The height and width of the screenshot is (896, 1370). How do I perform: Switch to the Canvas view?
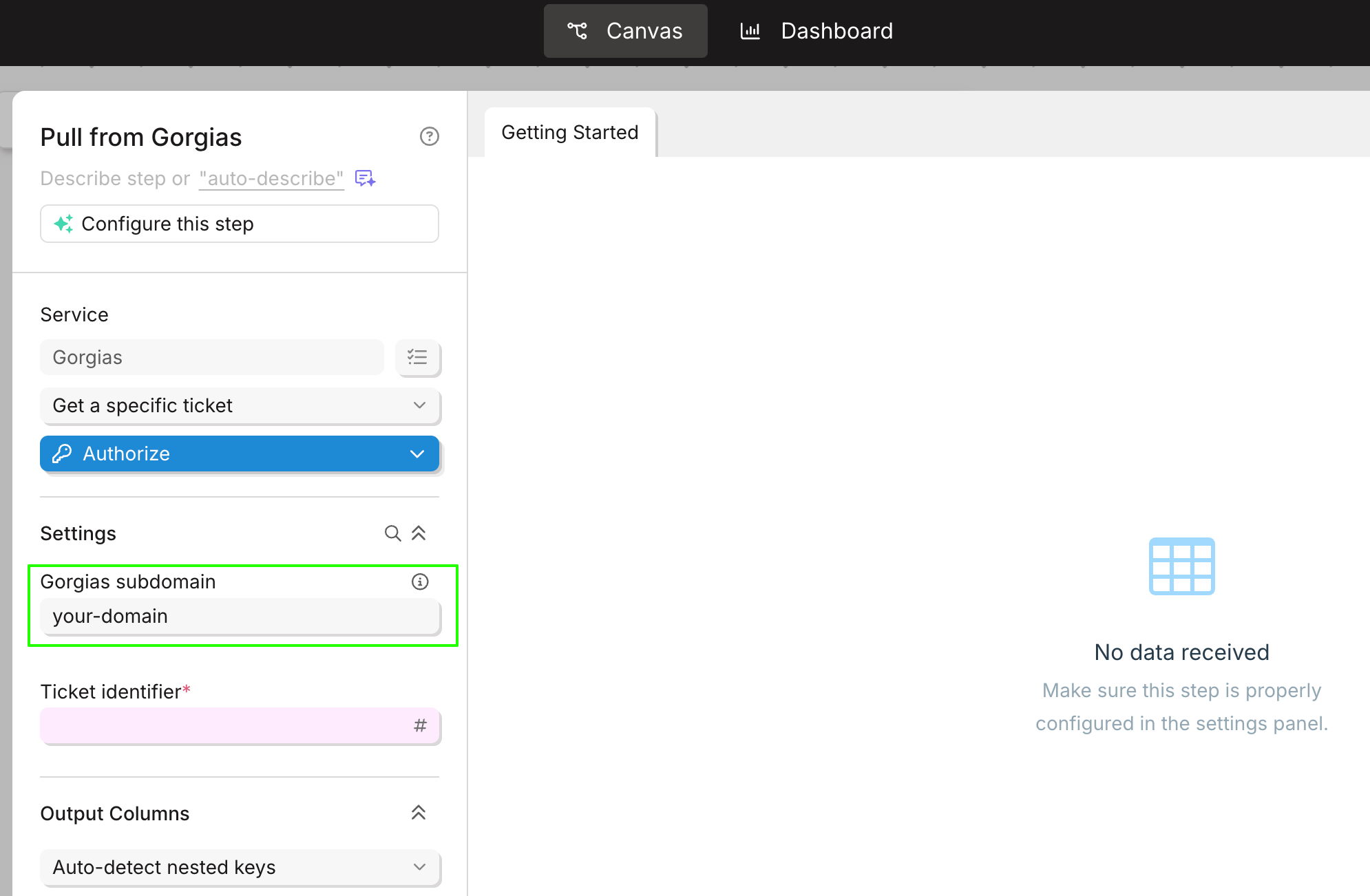pyautogui.click(x=625, y=31)
